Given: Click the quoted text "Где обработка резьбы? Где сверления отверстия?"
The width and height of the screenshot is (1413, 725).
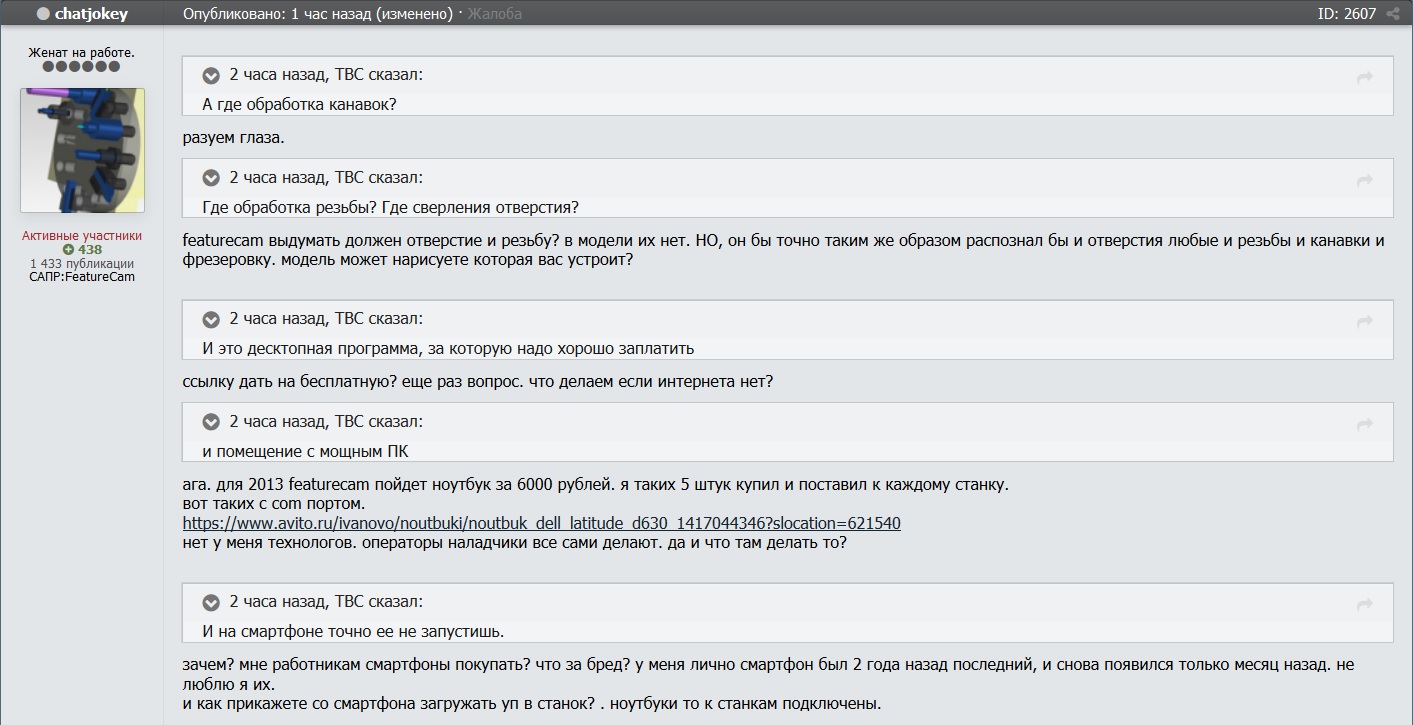Looking at the screenshot, I should (390, 207).
